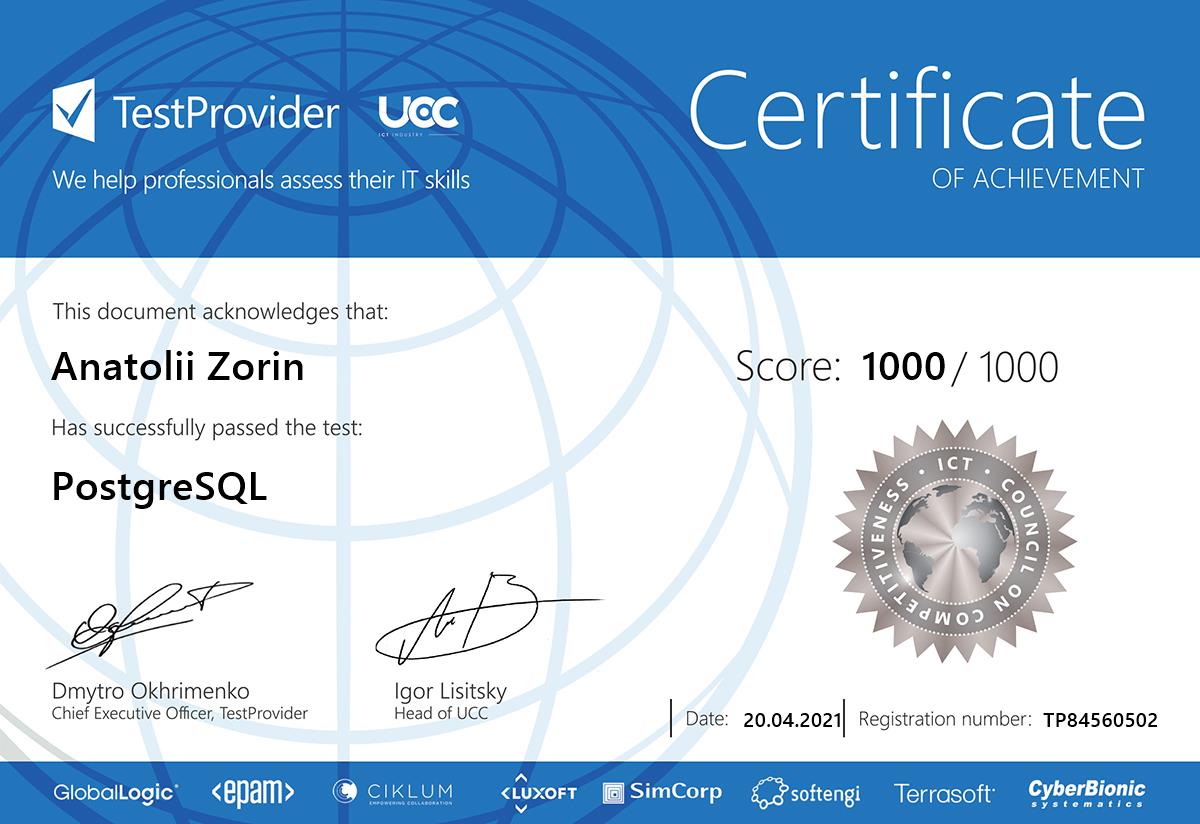
Task: Click the Softengi sponsor logo
Action: (x=805, y=793)
